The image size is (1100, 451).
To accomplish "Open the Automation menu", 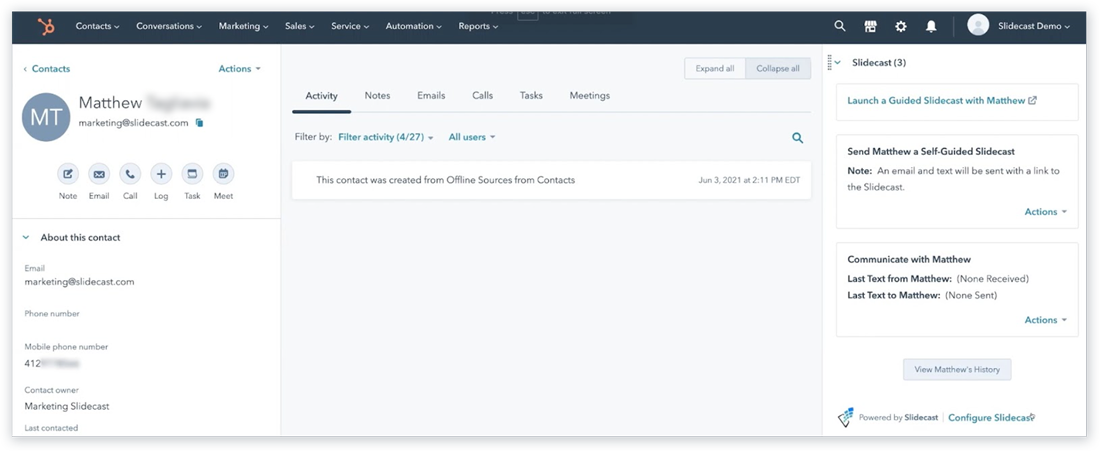I will pyautogui.click(x=414, y=26).
